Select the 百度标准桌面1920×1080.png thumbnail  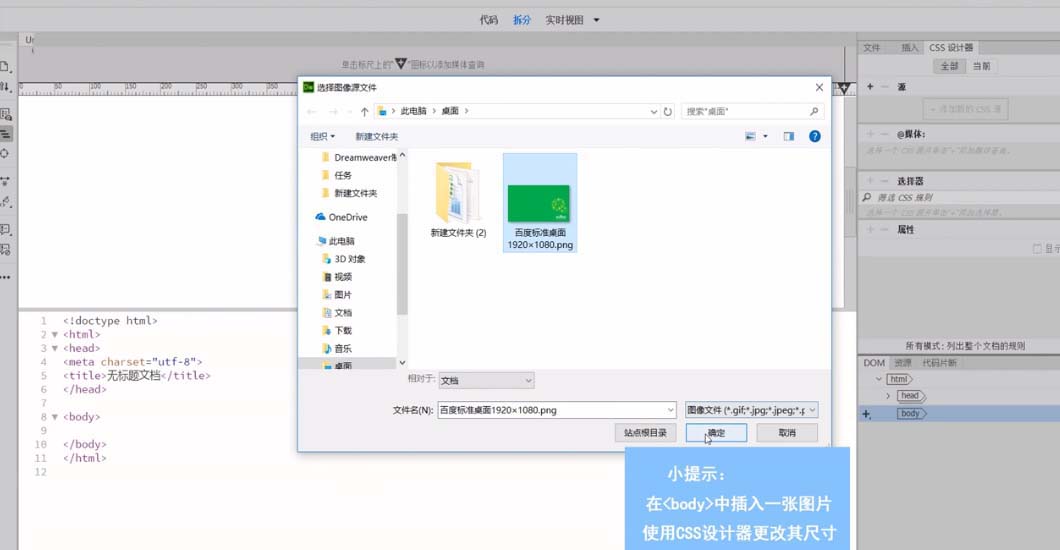pos(539,202)
